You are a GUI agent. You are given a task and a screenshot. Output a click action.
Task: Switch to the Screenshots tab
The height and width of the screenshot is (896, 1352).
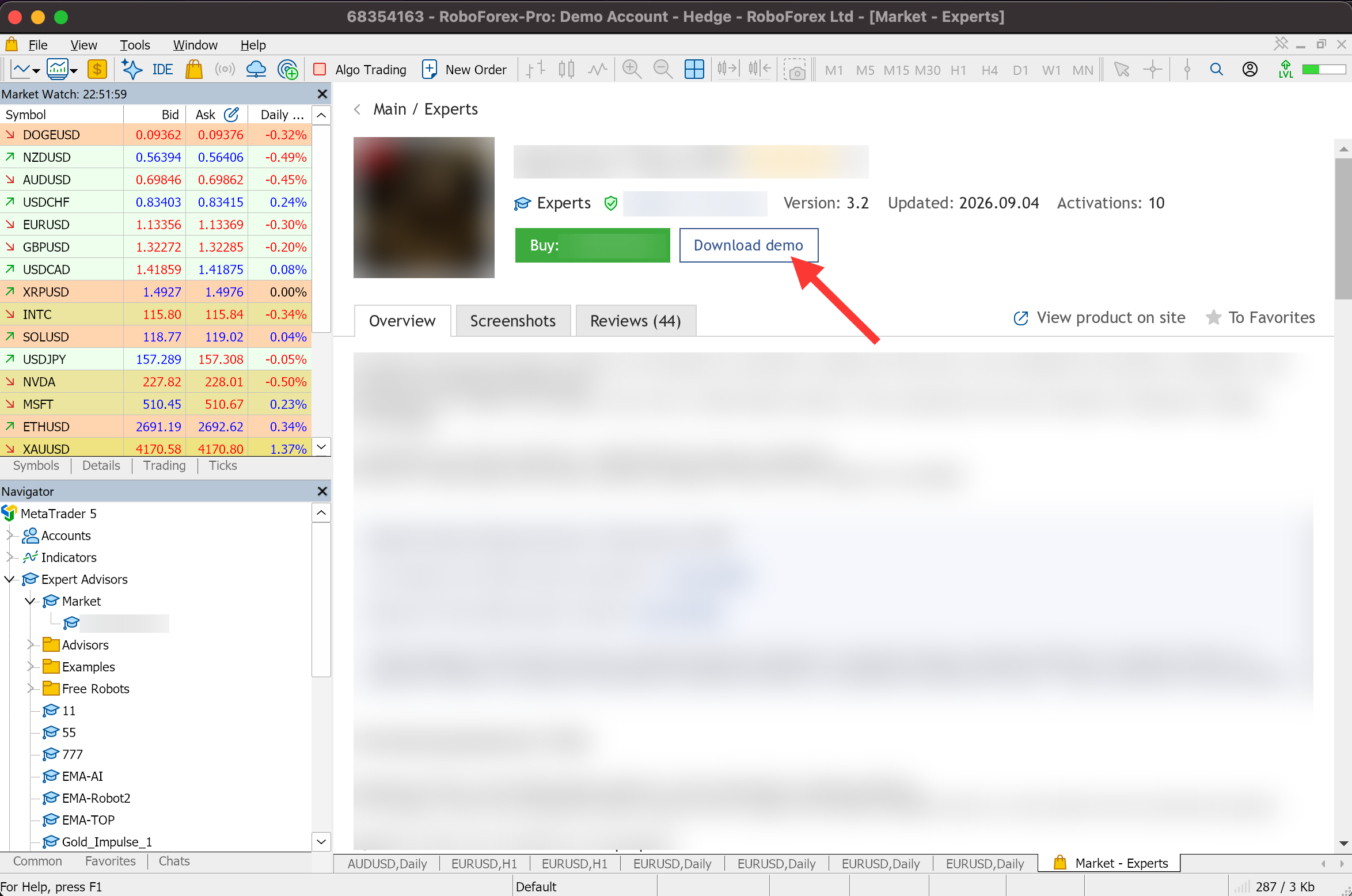[513, 321]
